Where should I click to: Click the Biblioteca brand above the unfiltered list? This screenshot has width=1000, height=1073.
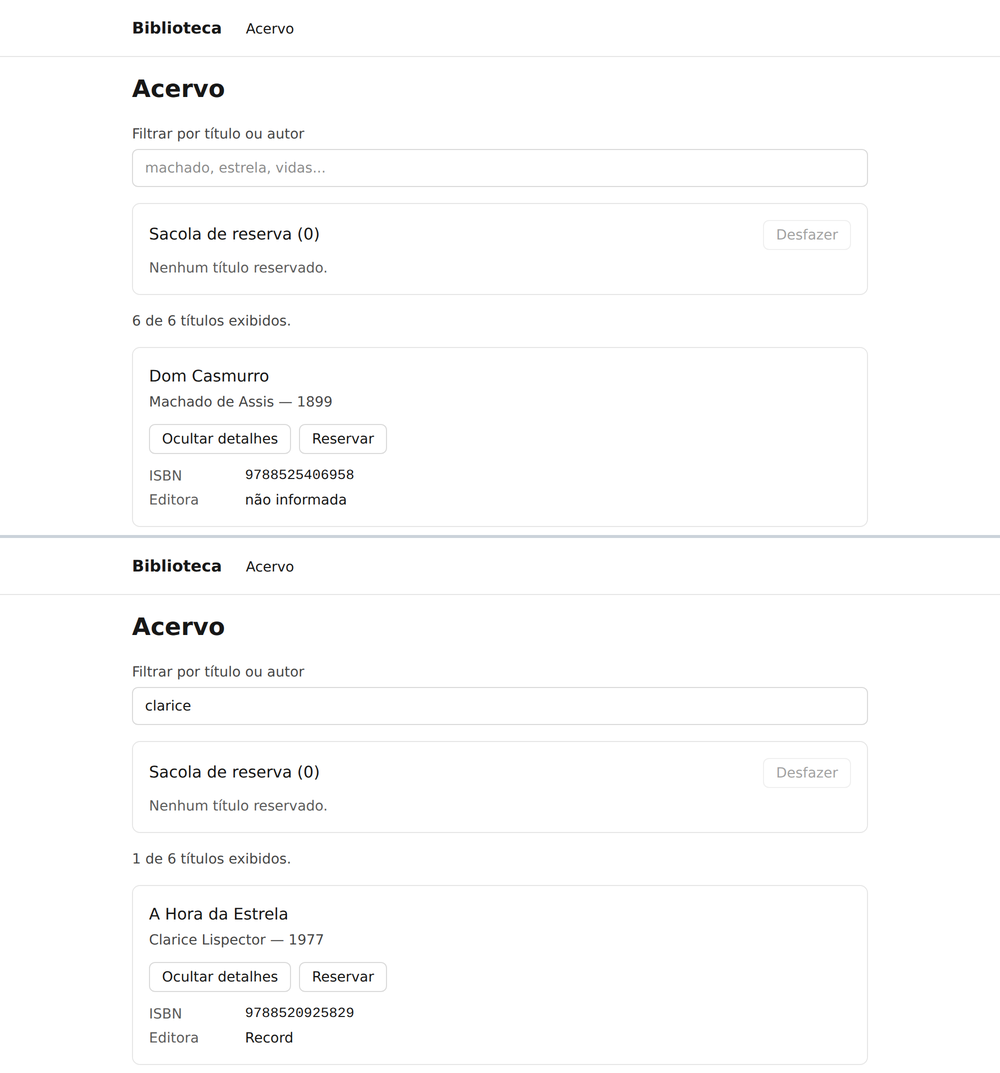[x=177, y=28]
